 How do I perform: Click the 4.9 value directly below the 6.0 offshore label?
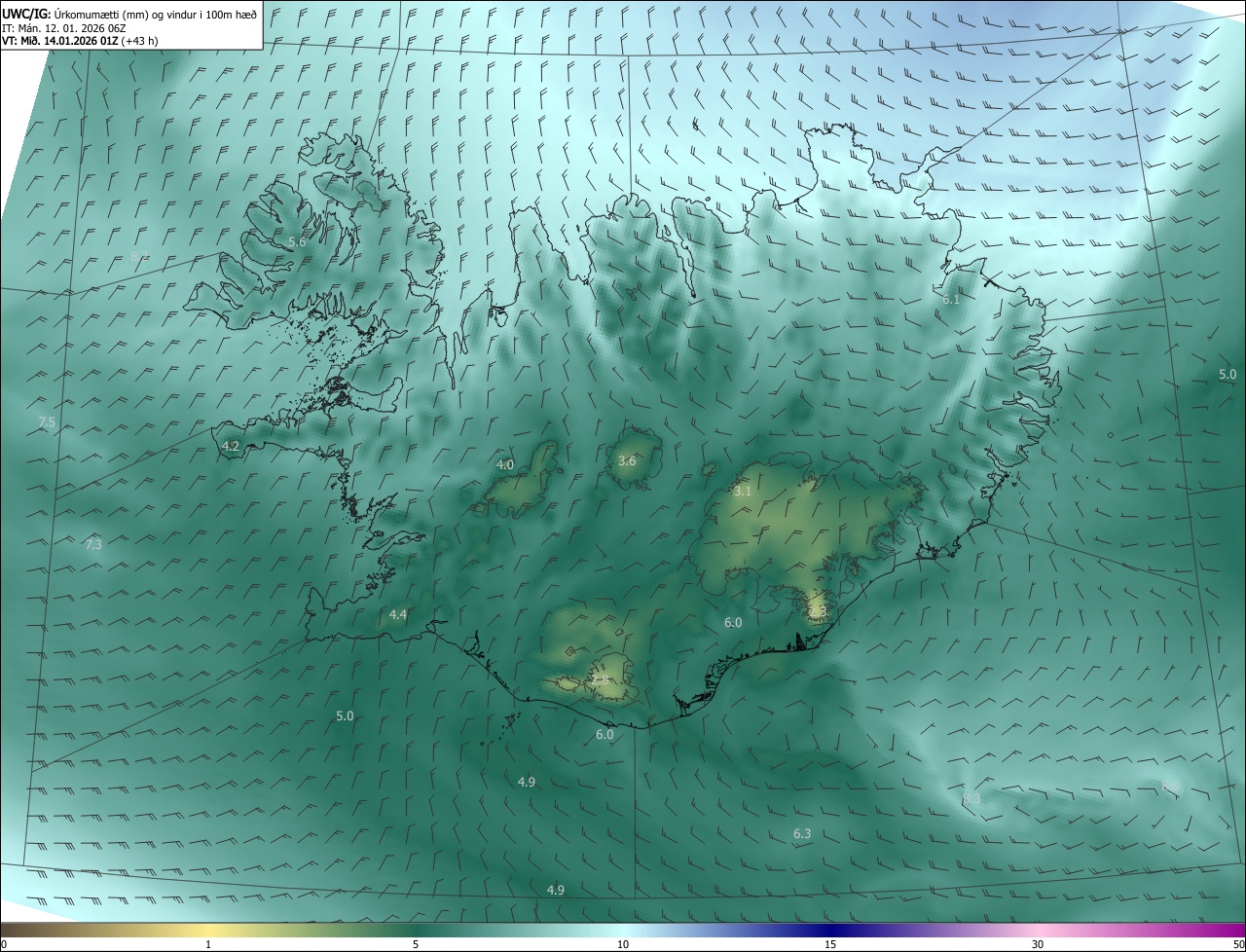point(526,783)
